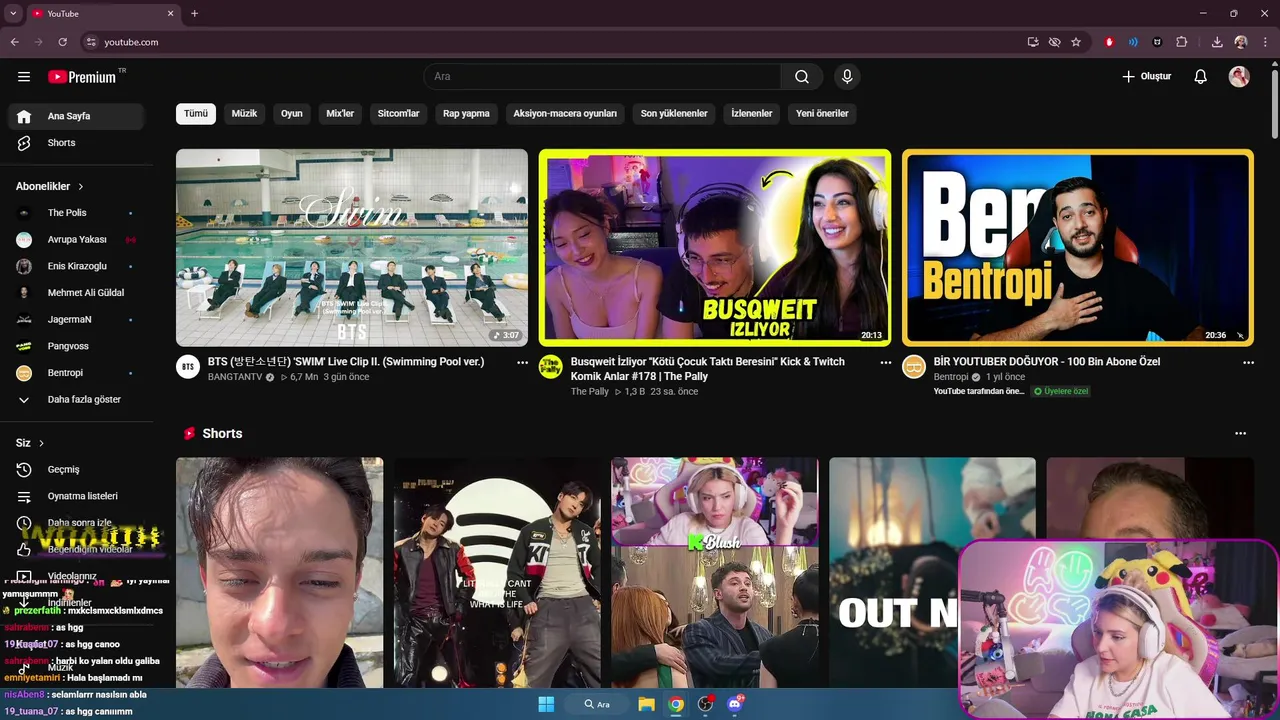Select the Aksiyon-macera oyunları chip
This screenshot has height=720, width=1280.
click(565, 114)
